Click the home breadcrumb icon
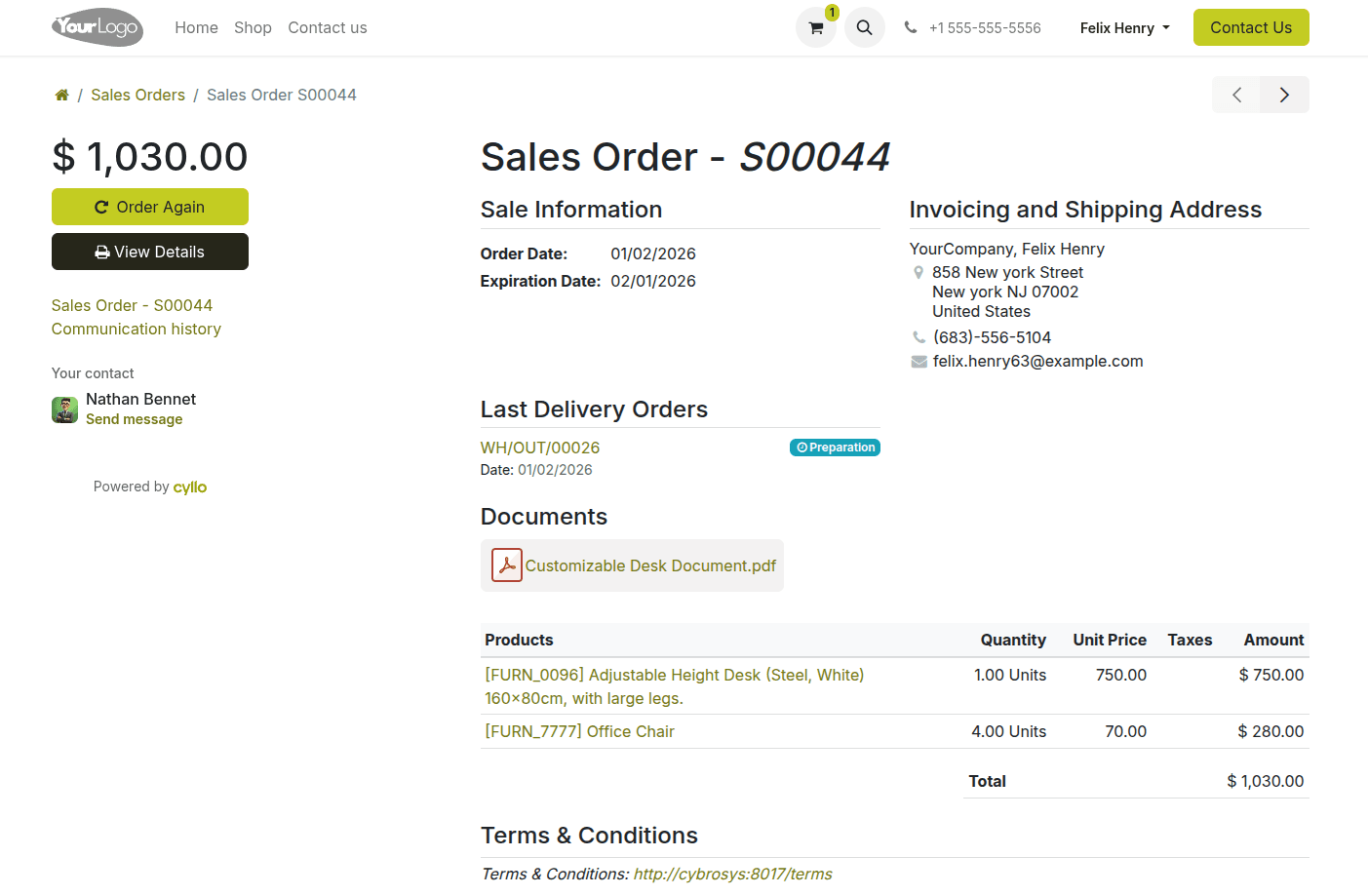 coord(61,96)
